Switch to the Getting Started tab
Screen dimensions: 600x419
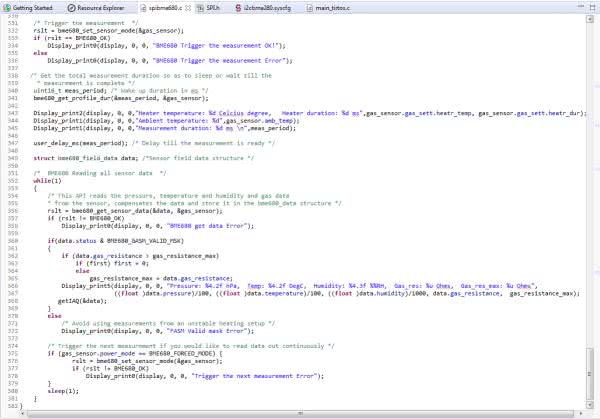coord(31,6)
